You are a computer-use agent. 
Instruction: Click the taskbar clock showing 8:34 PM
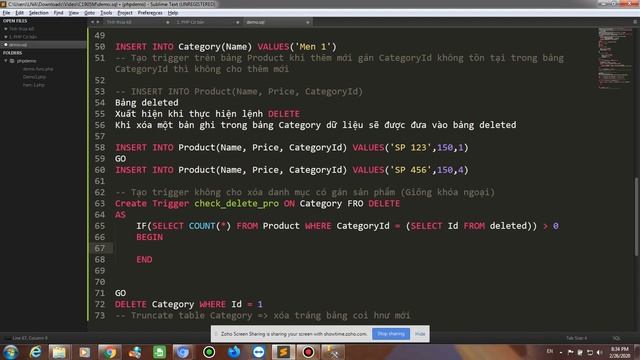(x=620, y=352)
